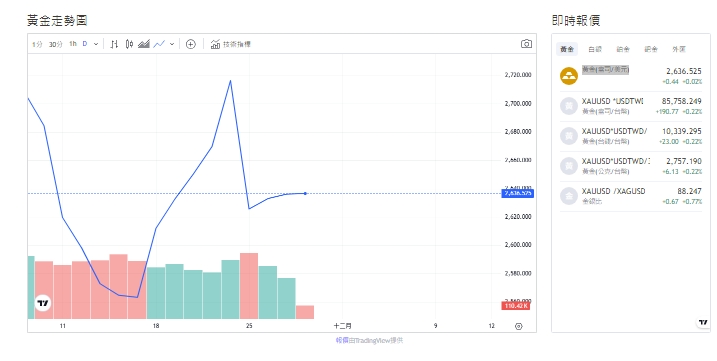The width and height of the screenshot is (717, 361).
Task: Expand the chart style dropdown arrow
Action: 172,44
